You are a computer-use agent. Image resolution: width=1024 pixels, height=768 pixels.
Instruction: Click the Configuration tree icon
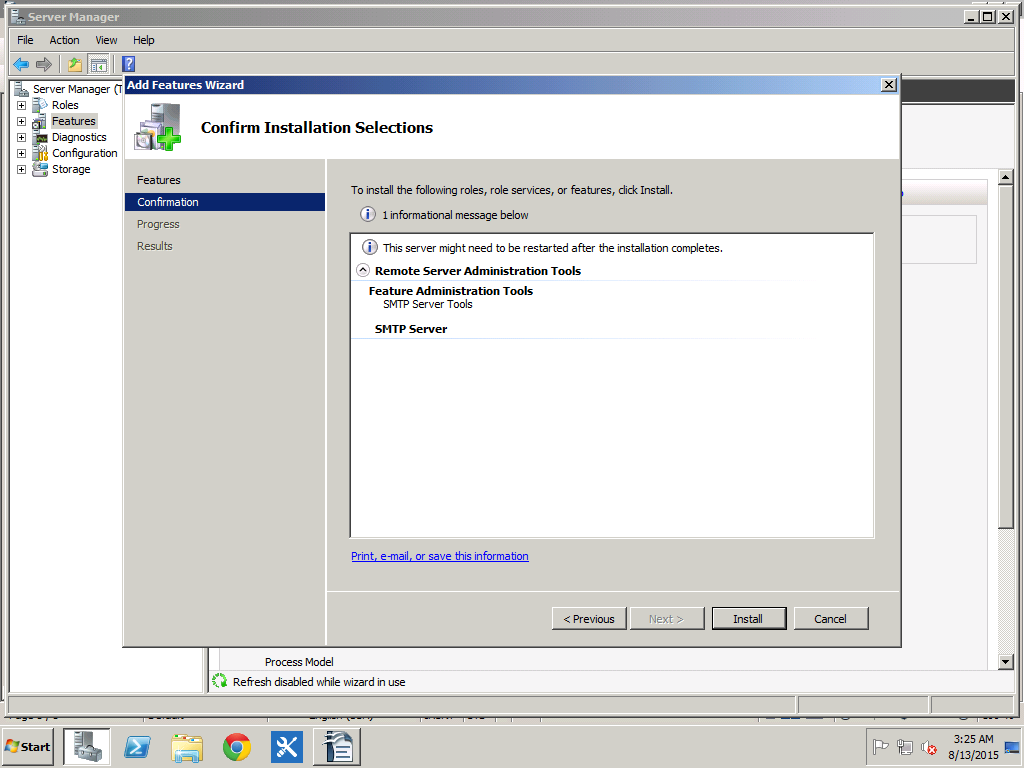click(x=40, y=153)
